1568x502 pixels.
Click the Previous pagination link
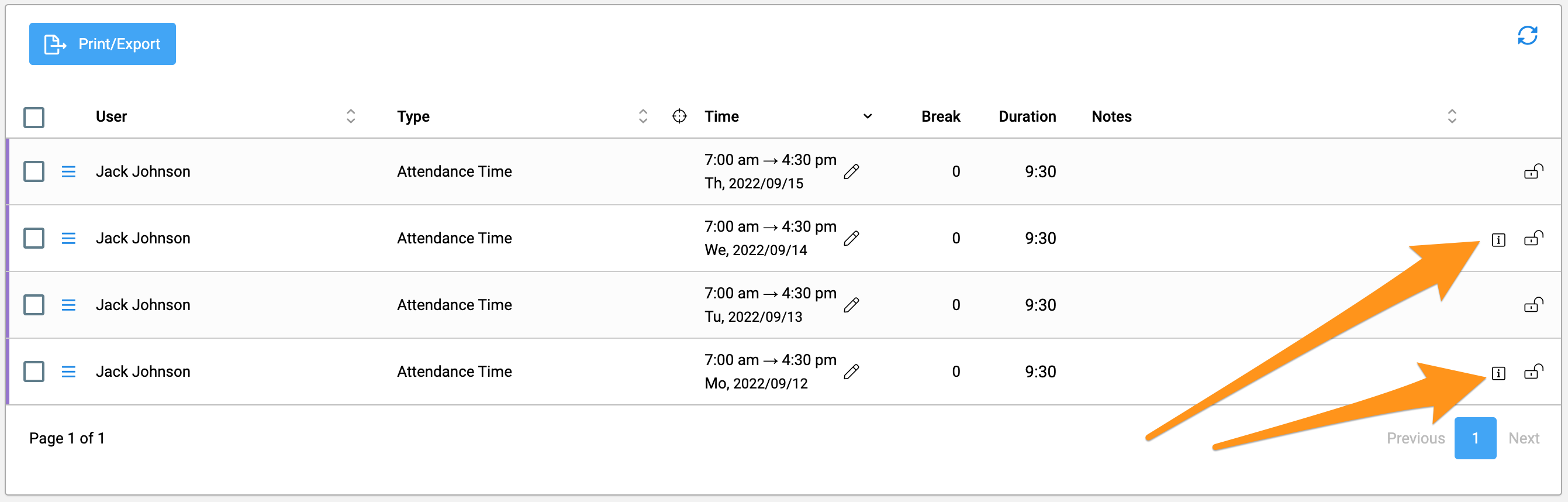[x=1415, y=438]
